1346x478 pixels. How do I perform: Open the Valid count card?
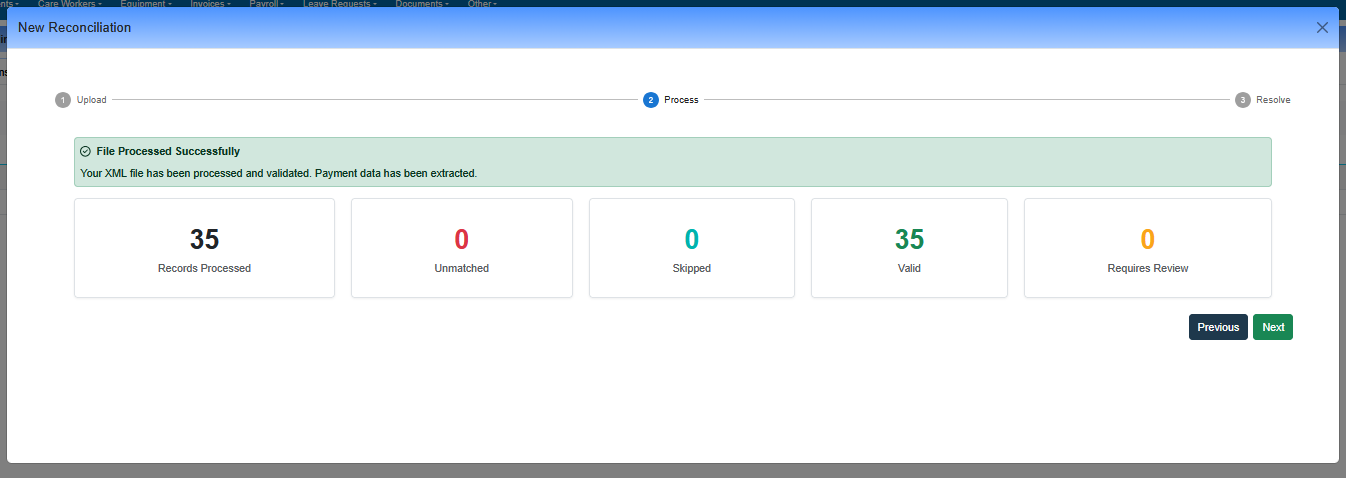coord(909,248)
